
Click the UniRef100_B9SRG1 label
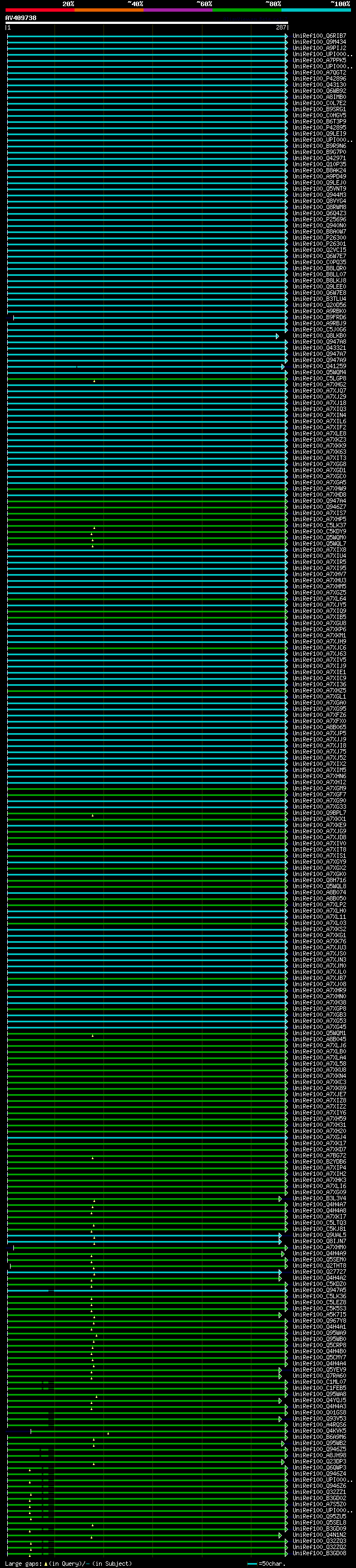click(x=319, y=109)
